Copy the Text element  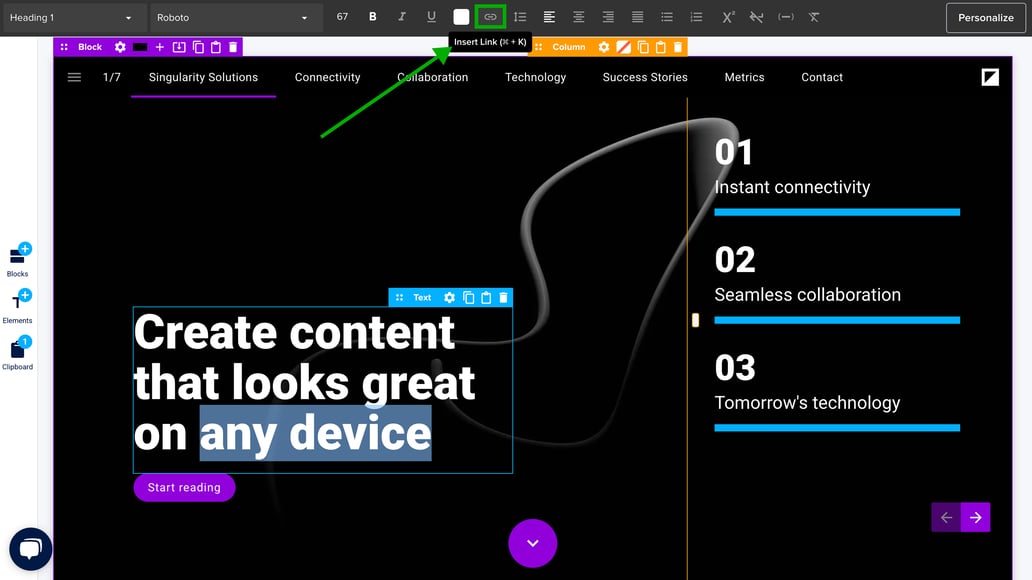tap(469, 298)
